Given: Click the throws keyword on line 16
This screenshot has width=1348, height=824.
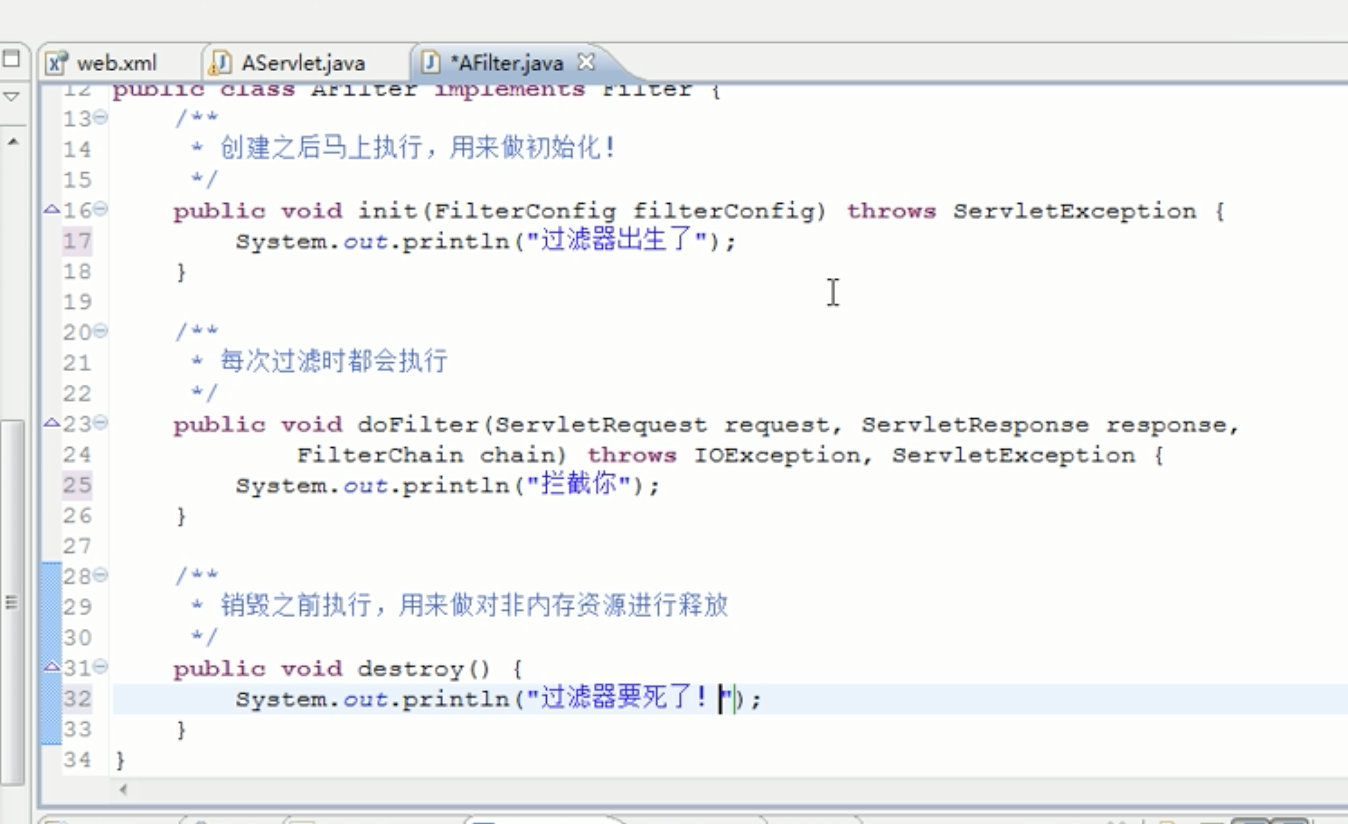Looking at the screenshot, I should click(x=891, y=211).
